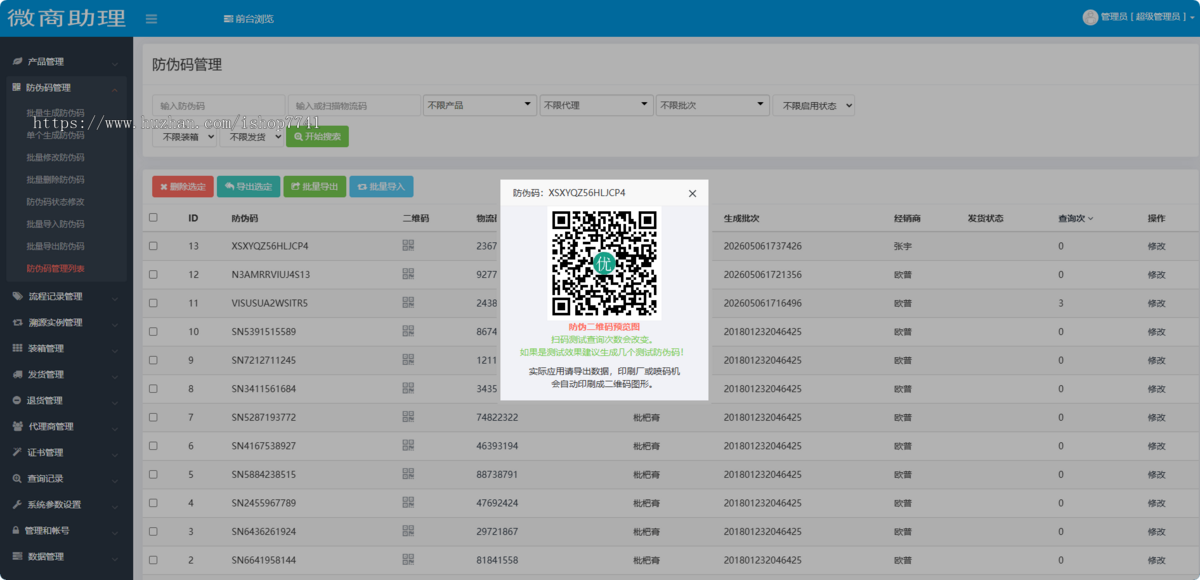Open 批量导入防伪码 in the sidebar
1200x580 pixels.
55,224
